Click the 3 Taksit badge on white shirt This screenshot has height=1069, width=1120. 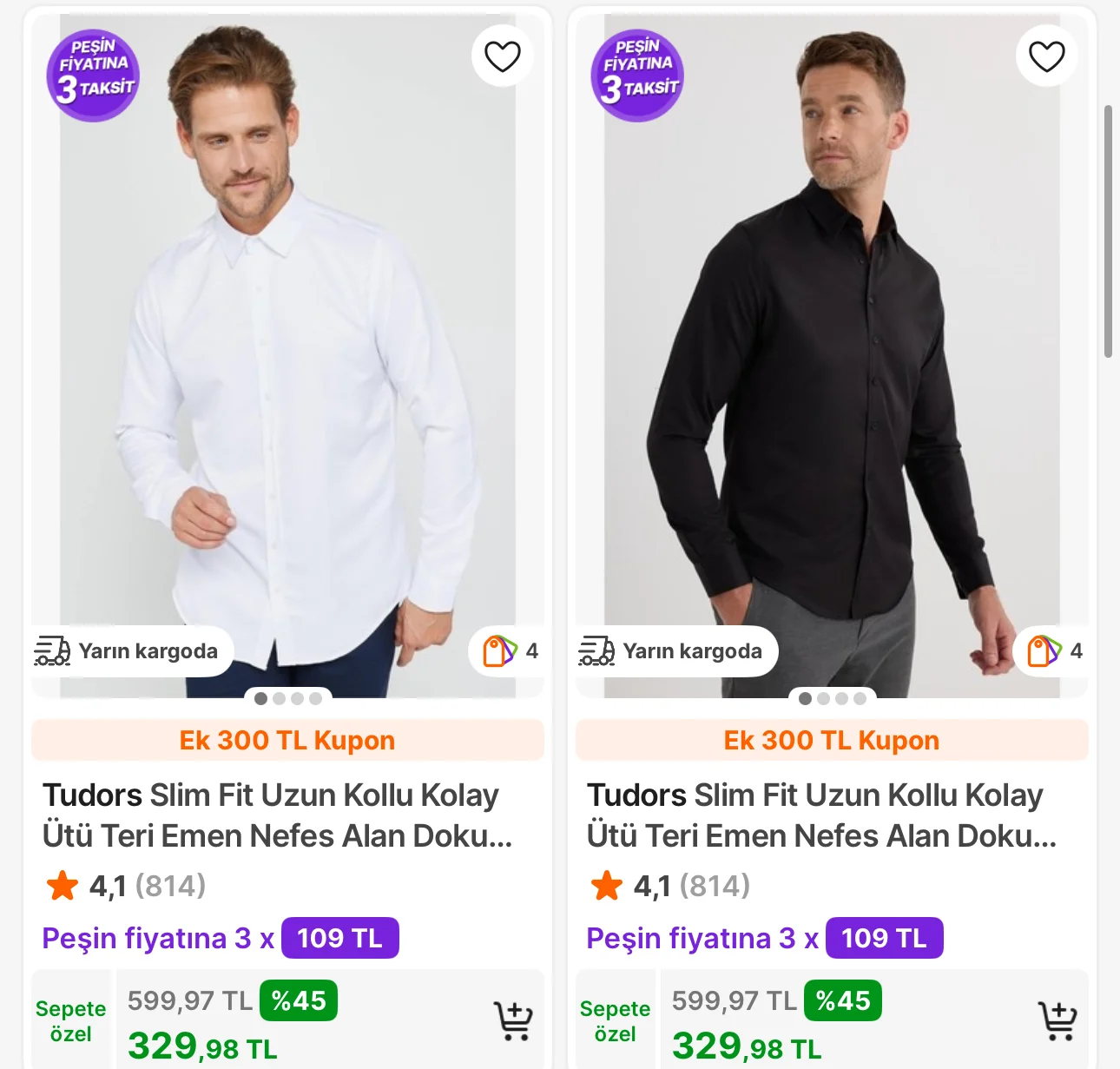tap(93, 76)
